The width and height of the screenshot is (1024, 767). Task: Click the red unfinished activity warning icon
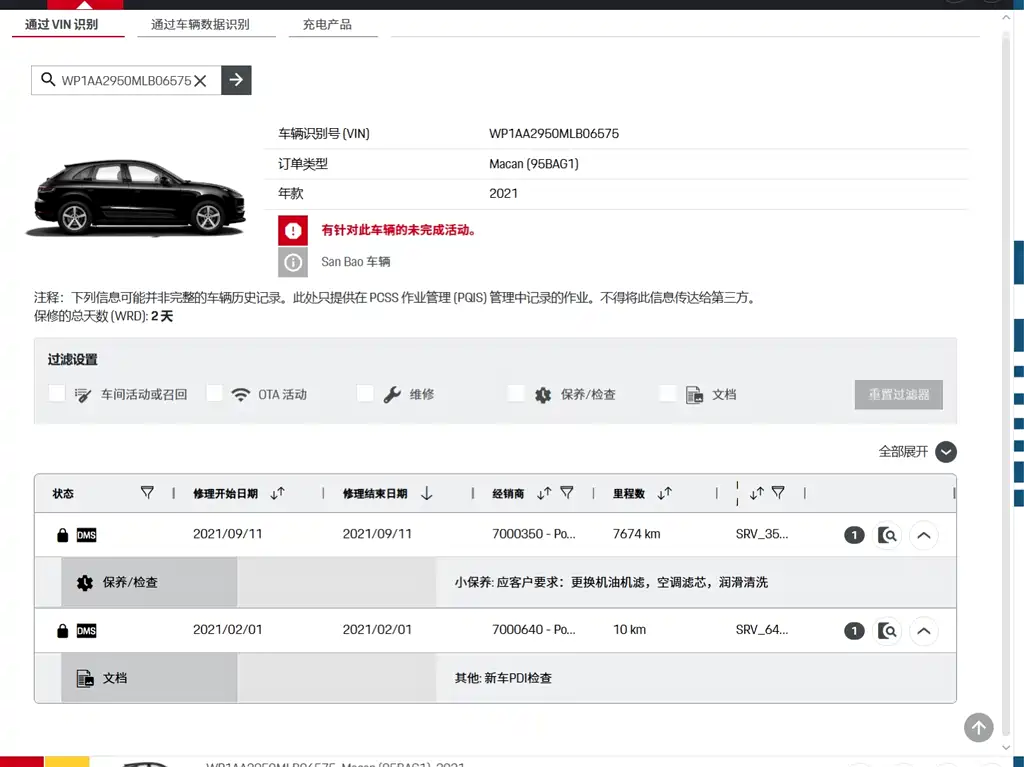click(293, 230)
